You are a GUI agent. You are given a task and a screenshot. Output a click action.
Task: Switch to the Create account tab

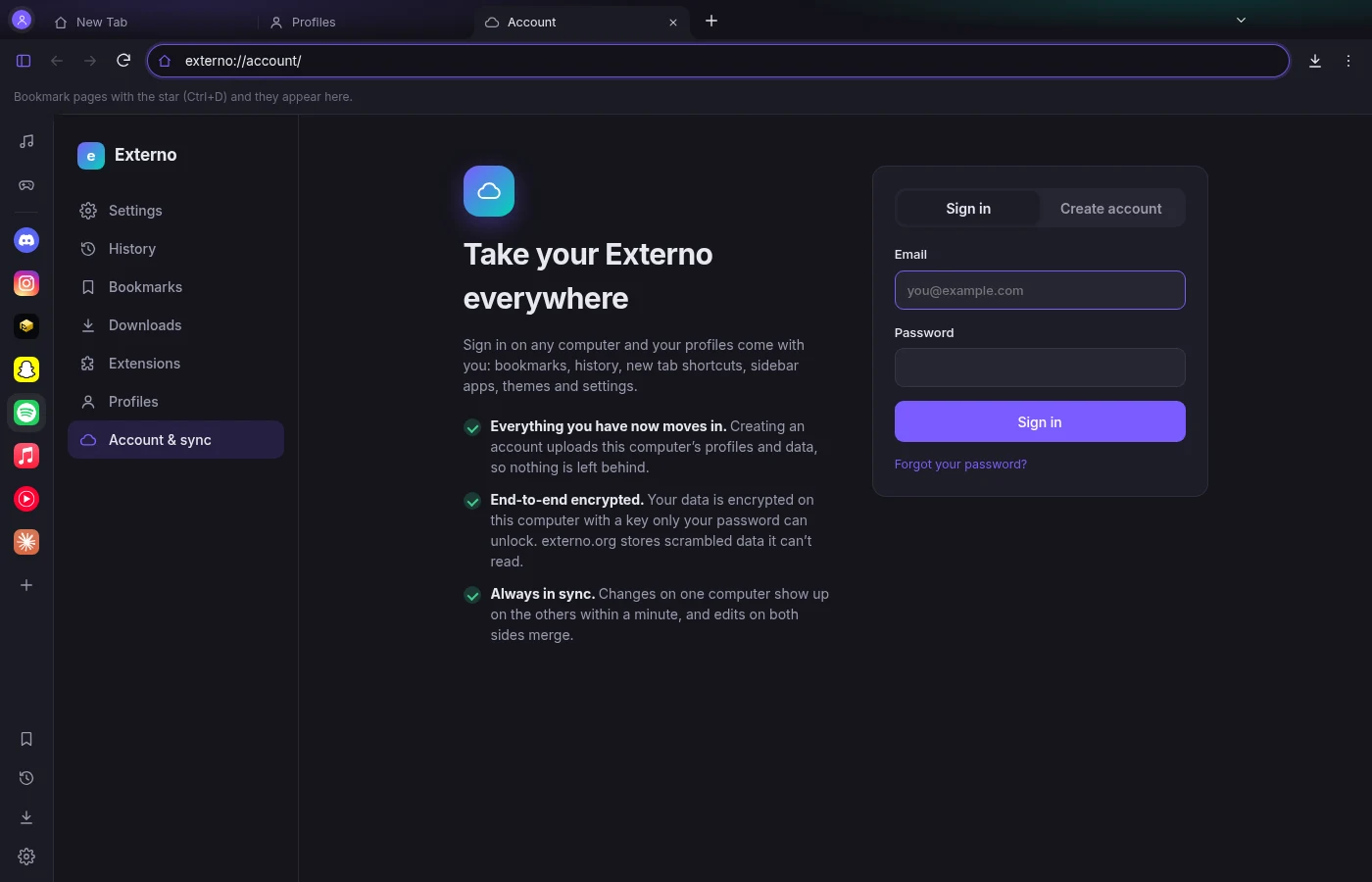(x=1110, y=208)
